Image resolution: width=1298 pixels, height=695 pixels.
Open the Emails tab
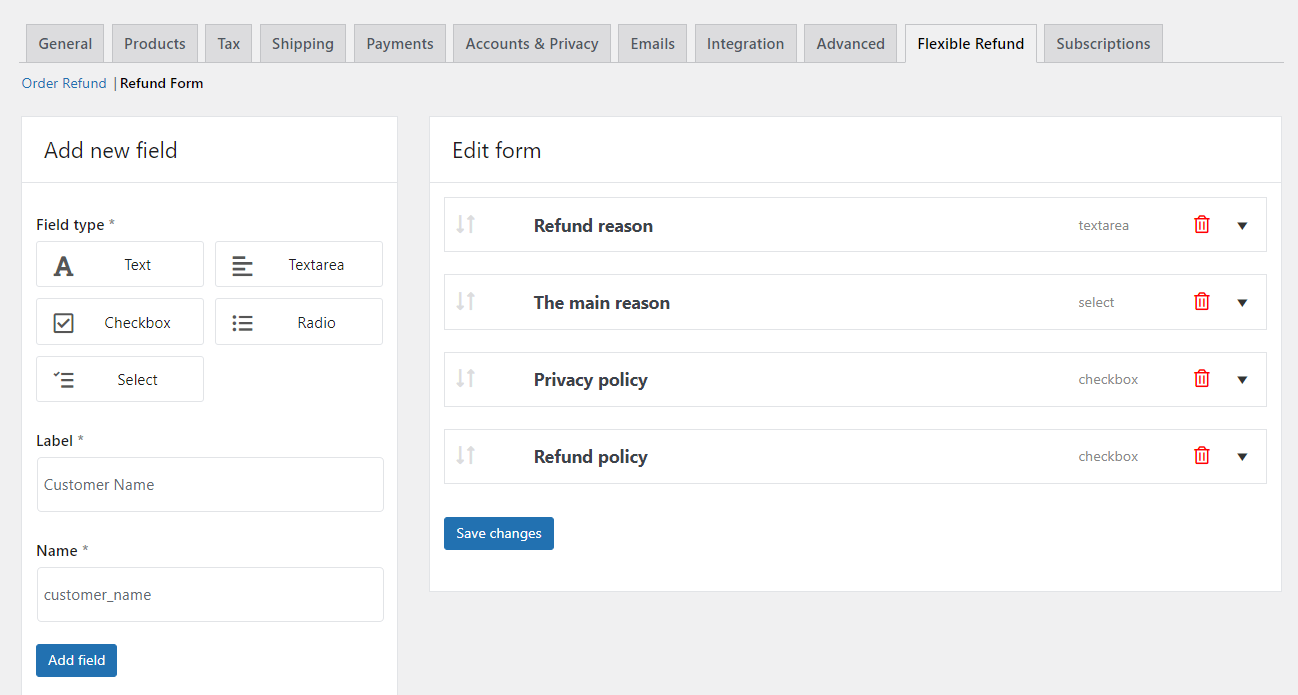pyautogui.click(x=653, y=44)
